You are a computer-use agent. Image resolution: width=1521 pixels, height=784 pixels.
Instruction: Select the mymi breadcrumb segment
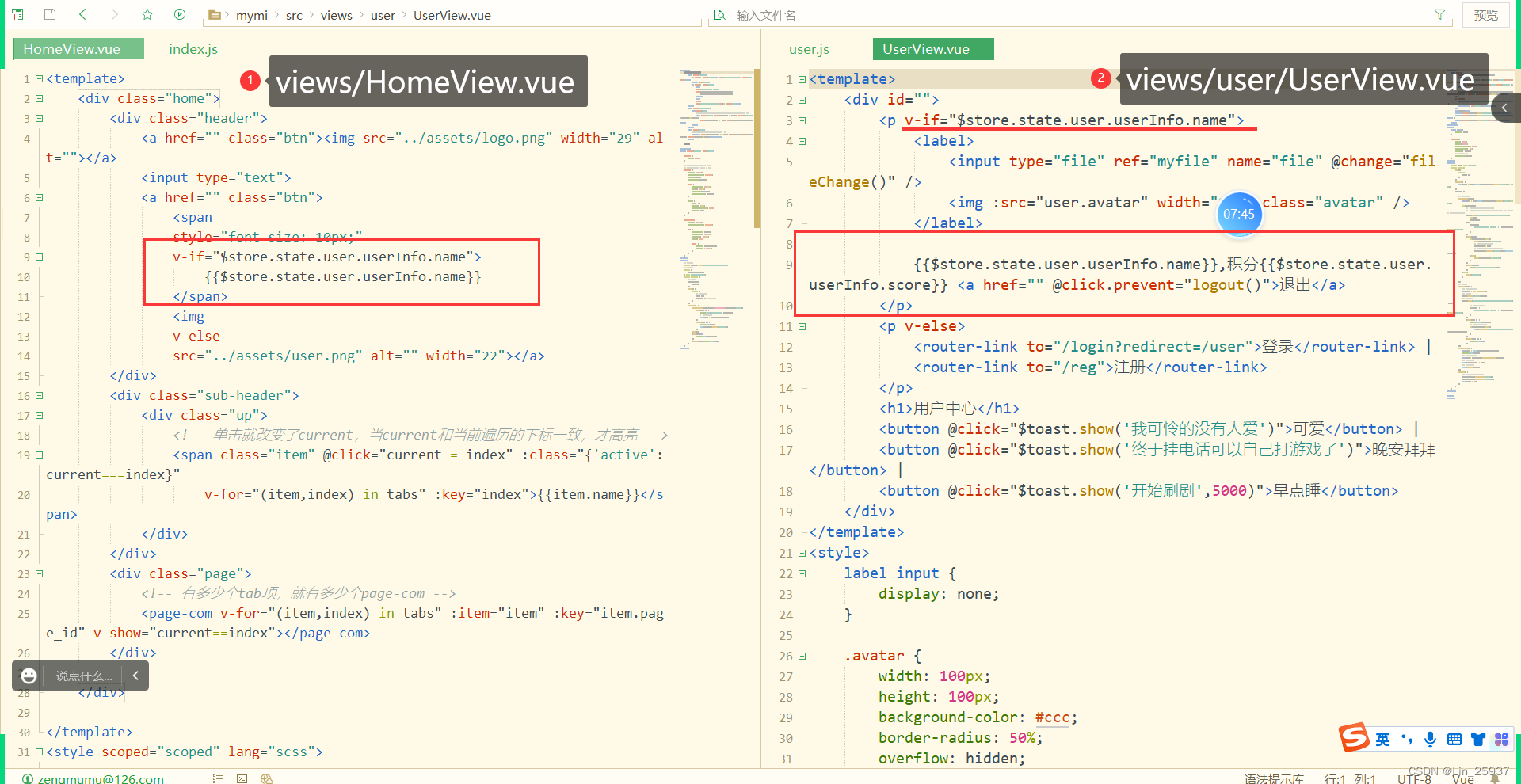coord(252,16)
